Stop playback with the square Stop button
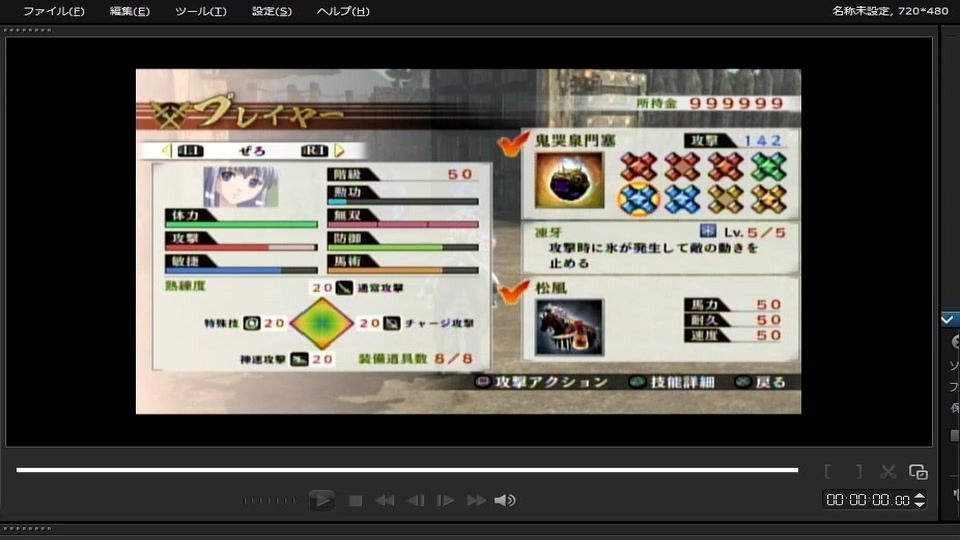This screenshot has height=540, width=960. (355, 501)
